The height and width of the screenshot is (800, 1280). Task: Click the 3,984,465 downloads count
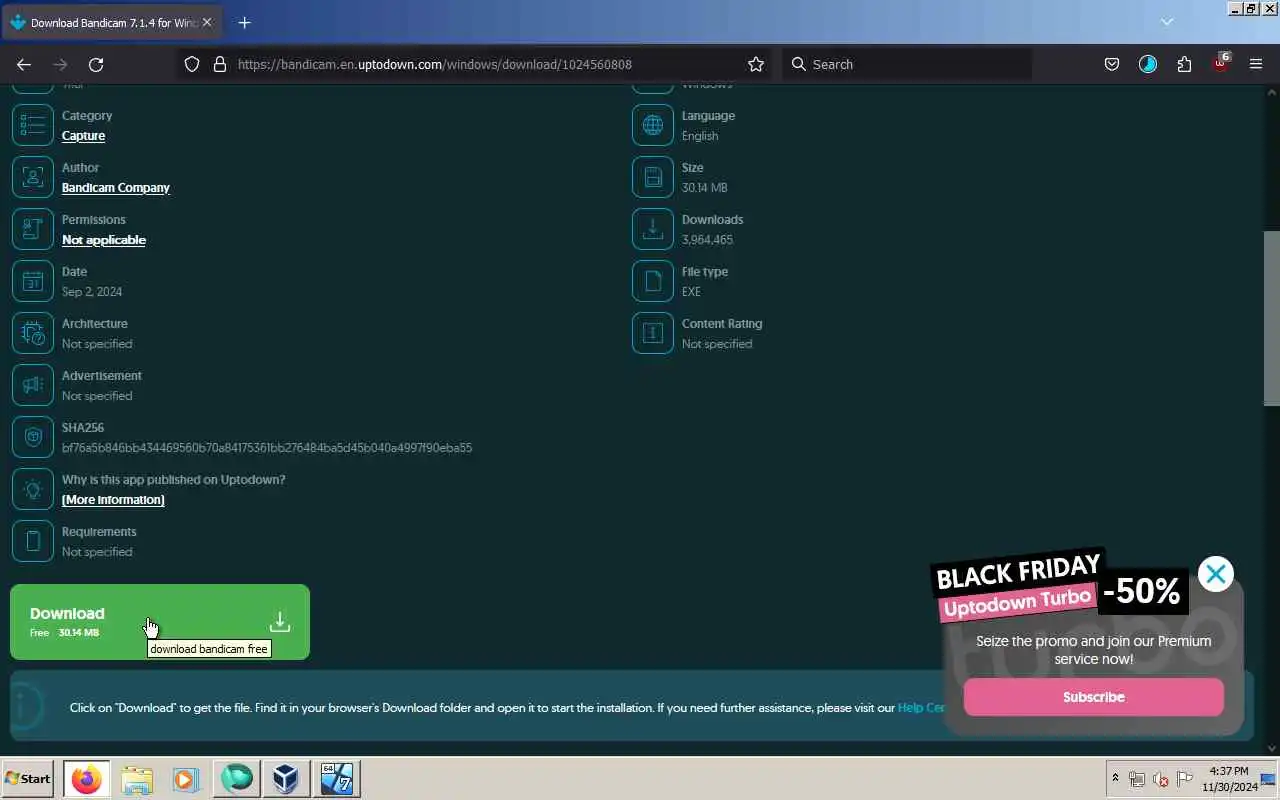[x=707, y=240]
